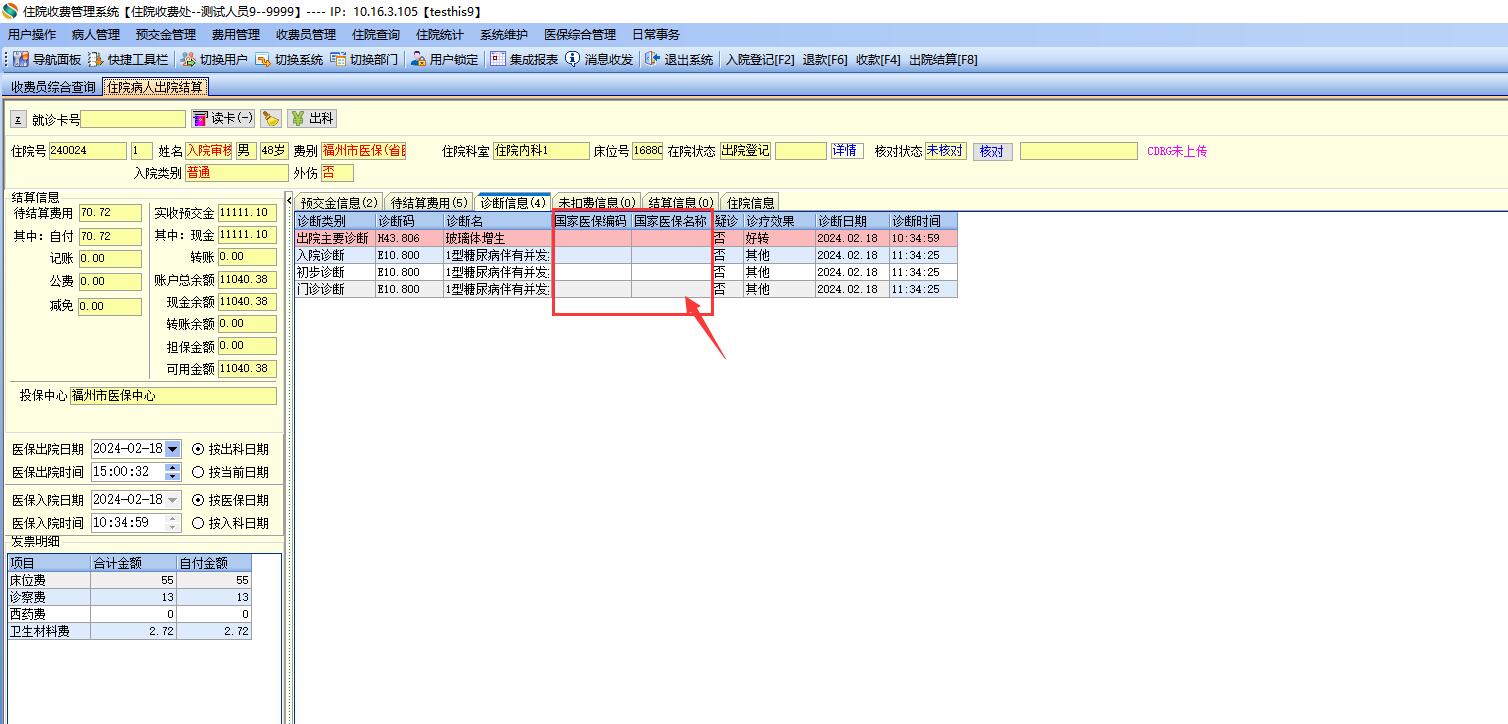Click the 国家医保名称 column header
The image size is (1508, 724).
pos(671,221)
